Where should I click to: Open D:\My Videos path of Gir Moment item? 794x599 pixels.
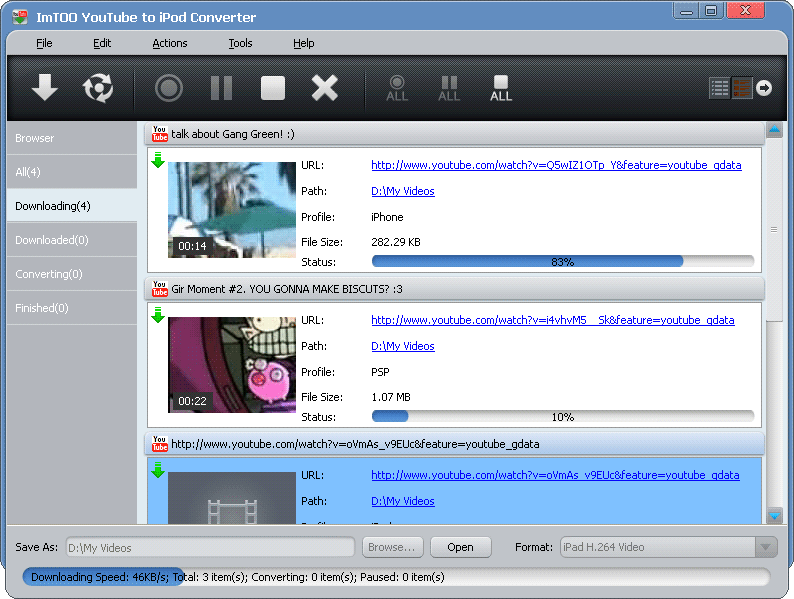point(403,346)
